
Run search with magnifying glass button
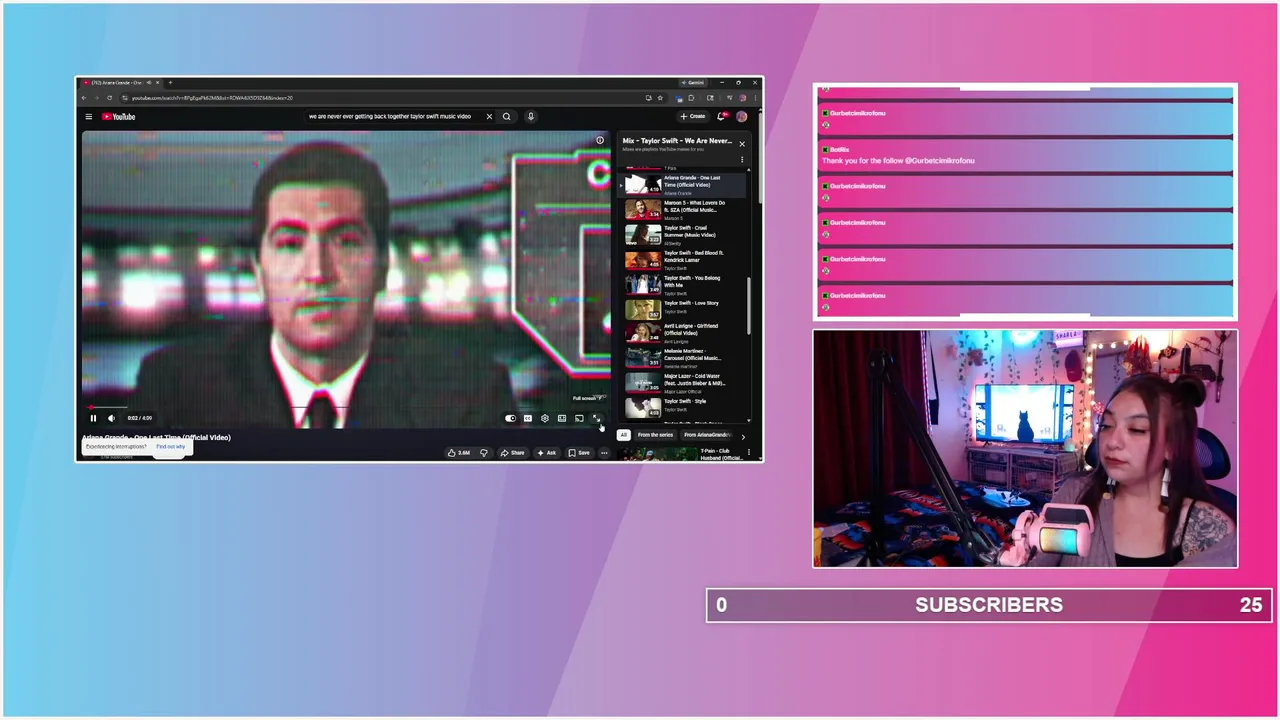[507, 116]
